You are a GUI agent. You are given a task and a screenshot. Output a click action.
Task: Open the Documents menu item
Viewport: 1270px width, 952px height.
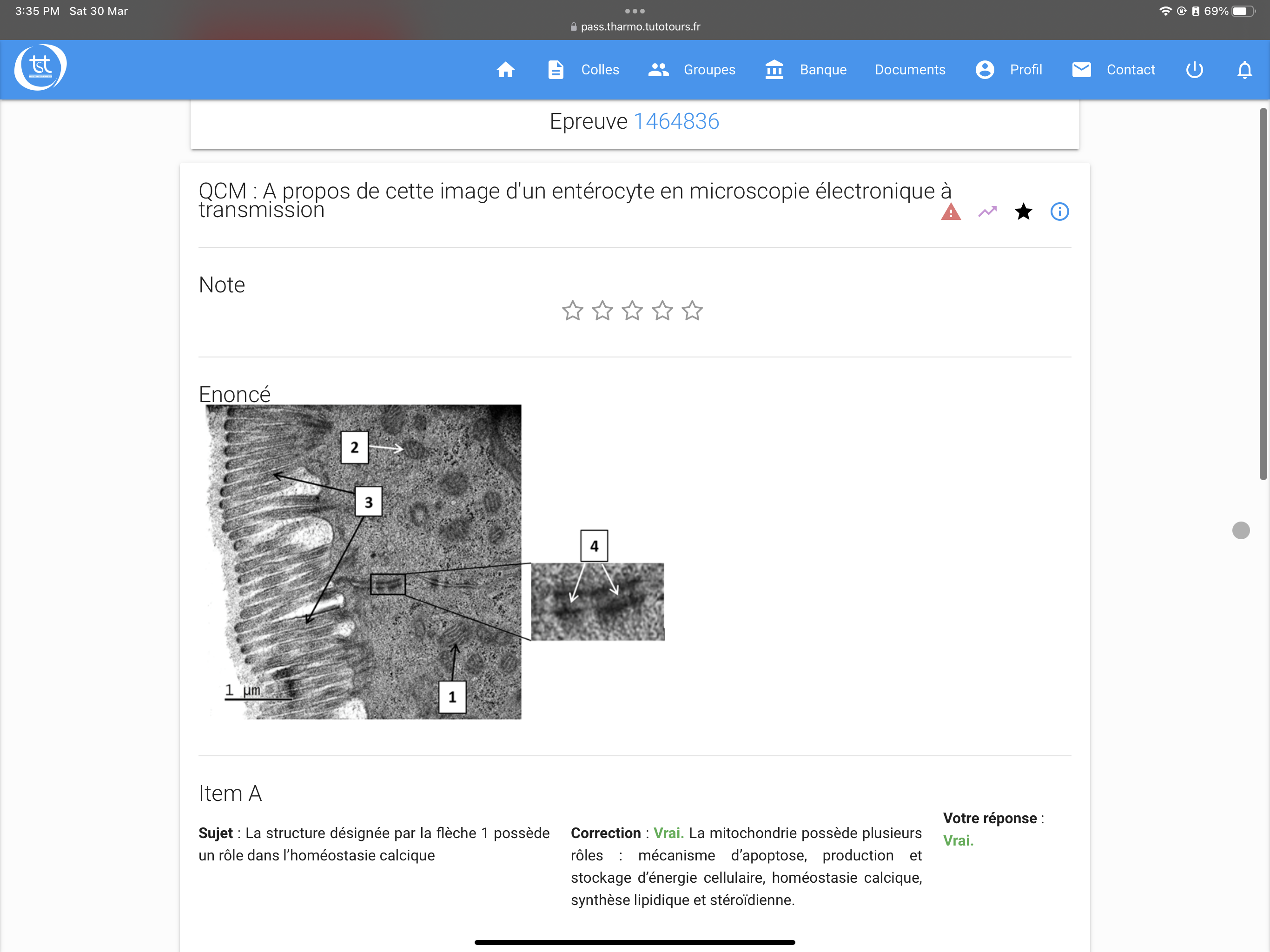(x=909, y=69)
